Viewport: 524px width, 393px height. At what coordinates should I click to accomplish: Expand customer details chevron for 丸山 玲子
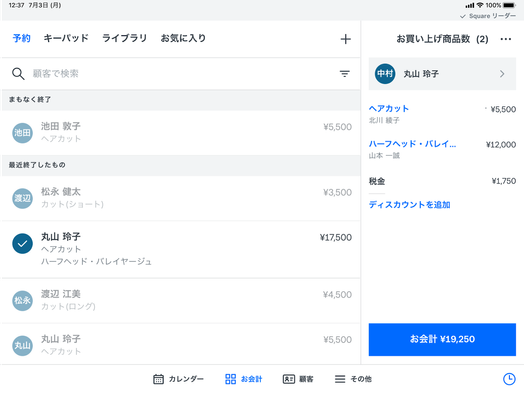502,74
